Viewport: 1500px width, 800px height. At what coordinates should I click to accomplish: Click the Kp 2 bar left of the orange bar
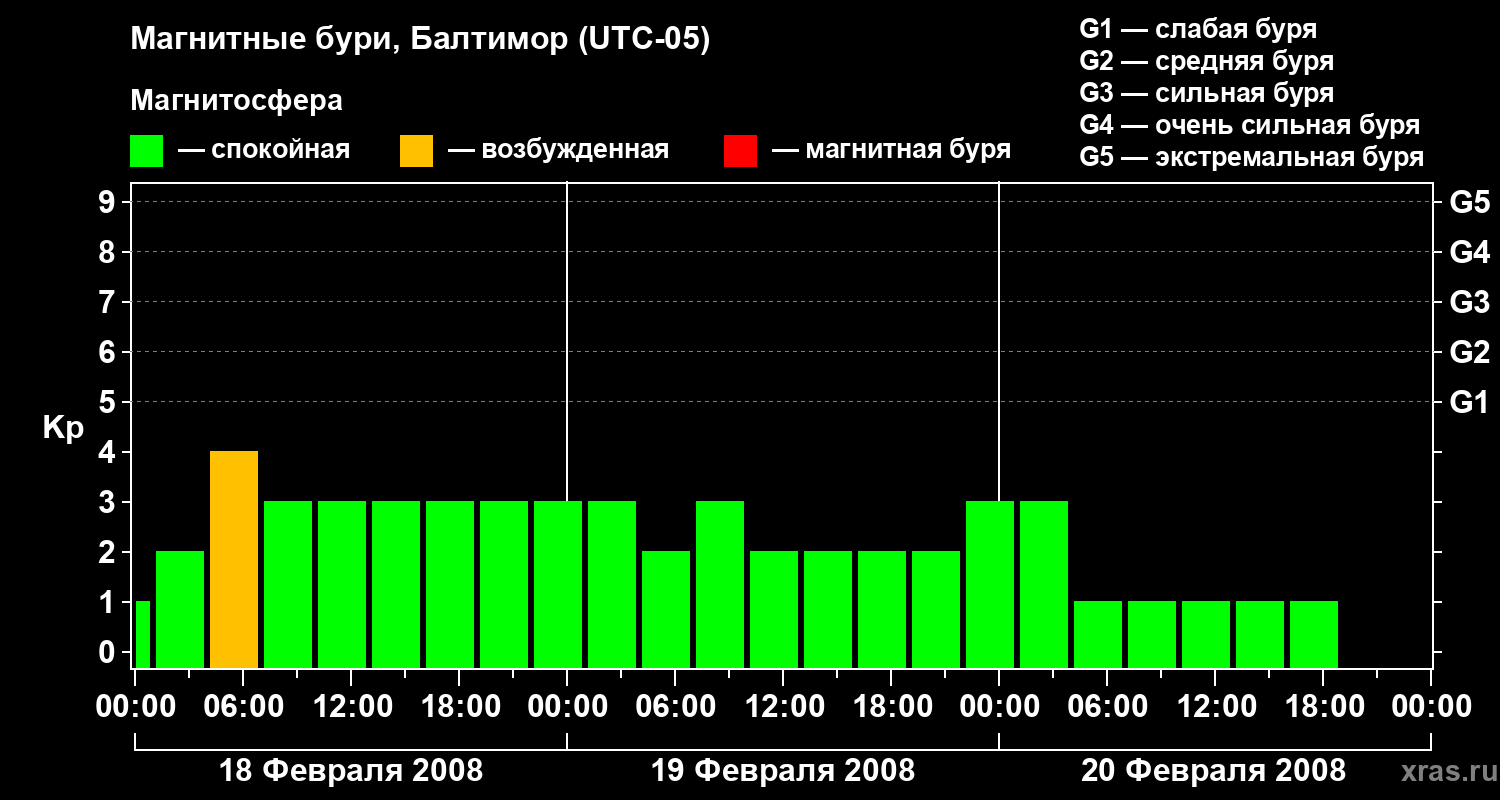(180, 609)
